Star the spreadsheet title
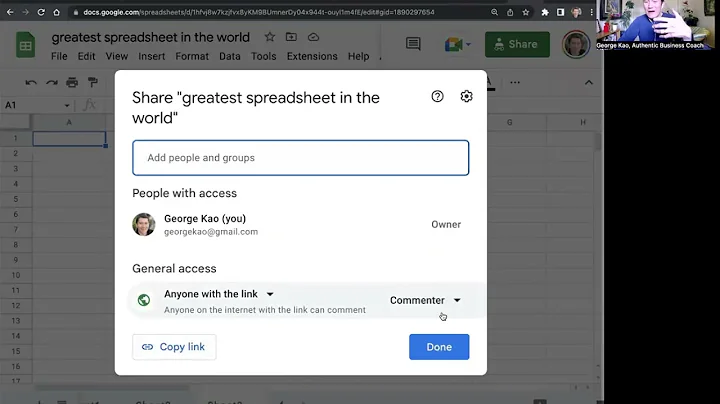This screenshot has width=720, height=404. click(270, 37)
